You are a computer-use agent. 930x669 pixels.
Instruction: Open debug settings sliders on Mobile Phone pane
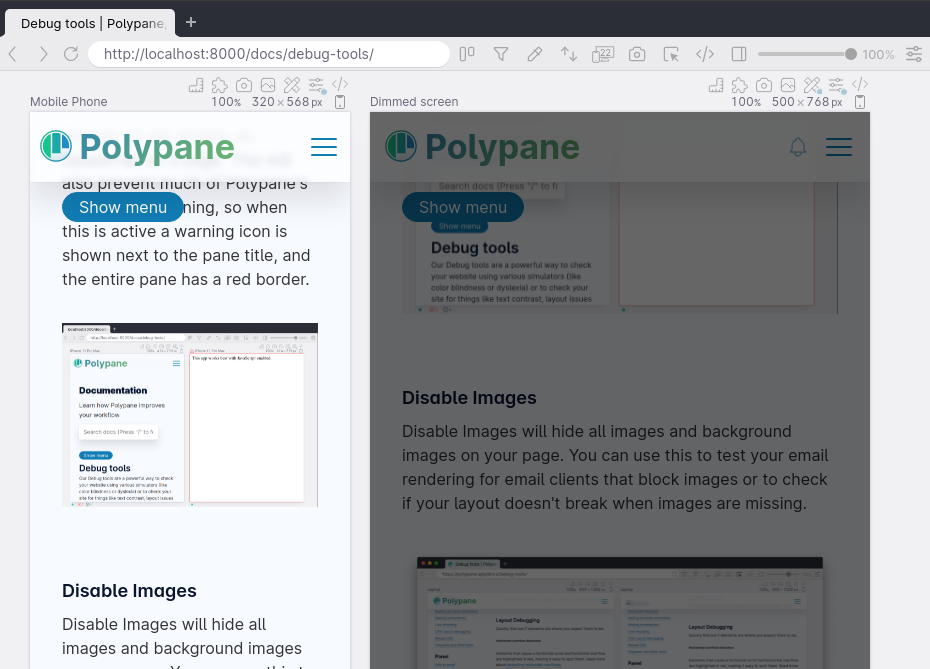click(316, 85)
